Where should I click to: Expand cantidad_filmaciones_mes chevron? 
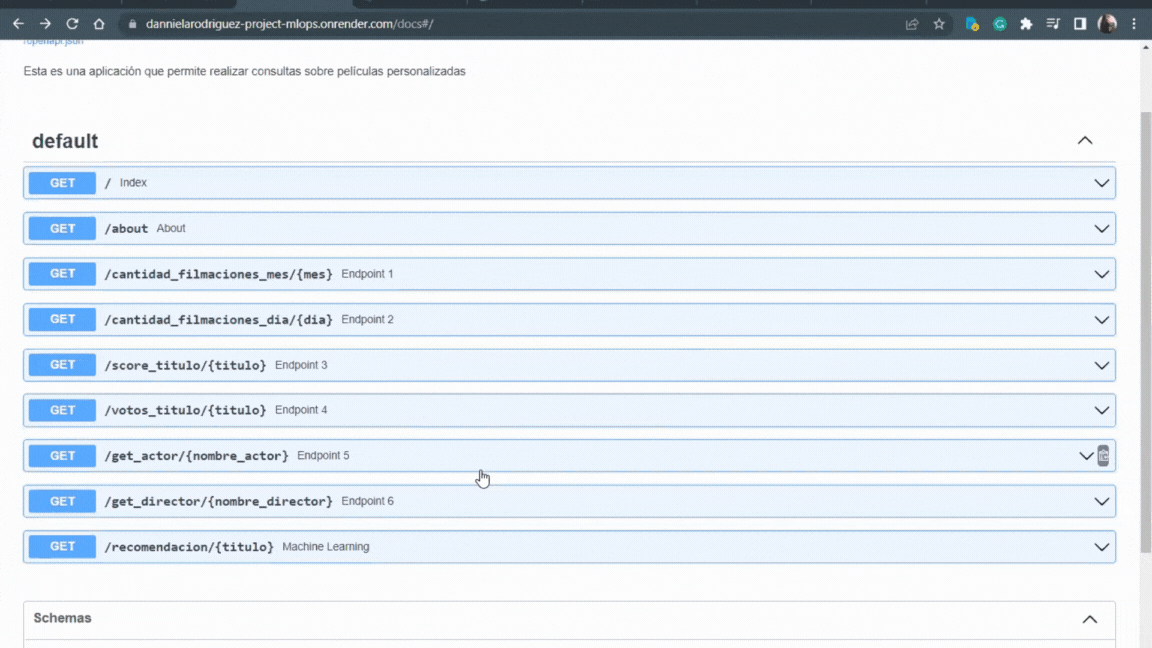click(1101, 274)
